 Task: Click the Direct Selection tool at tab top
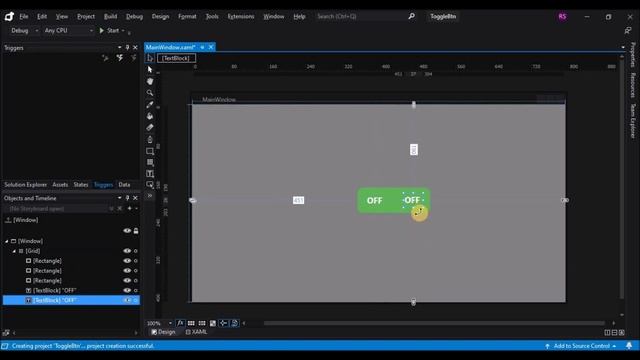(150, 58)
